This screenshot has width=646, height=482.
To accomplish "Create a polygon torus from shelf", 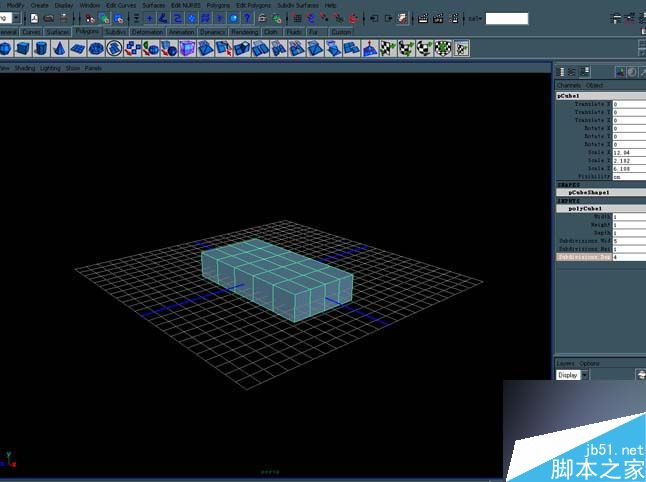I will (x=96, y=49).
